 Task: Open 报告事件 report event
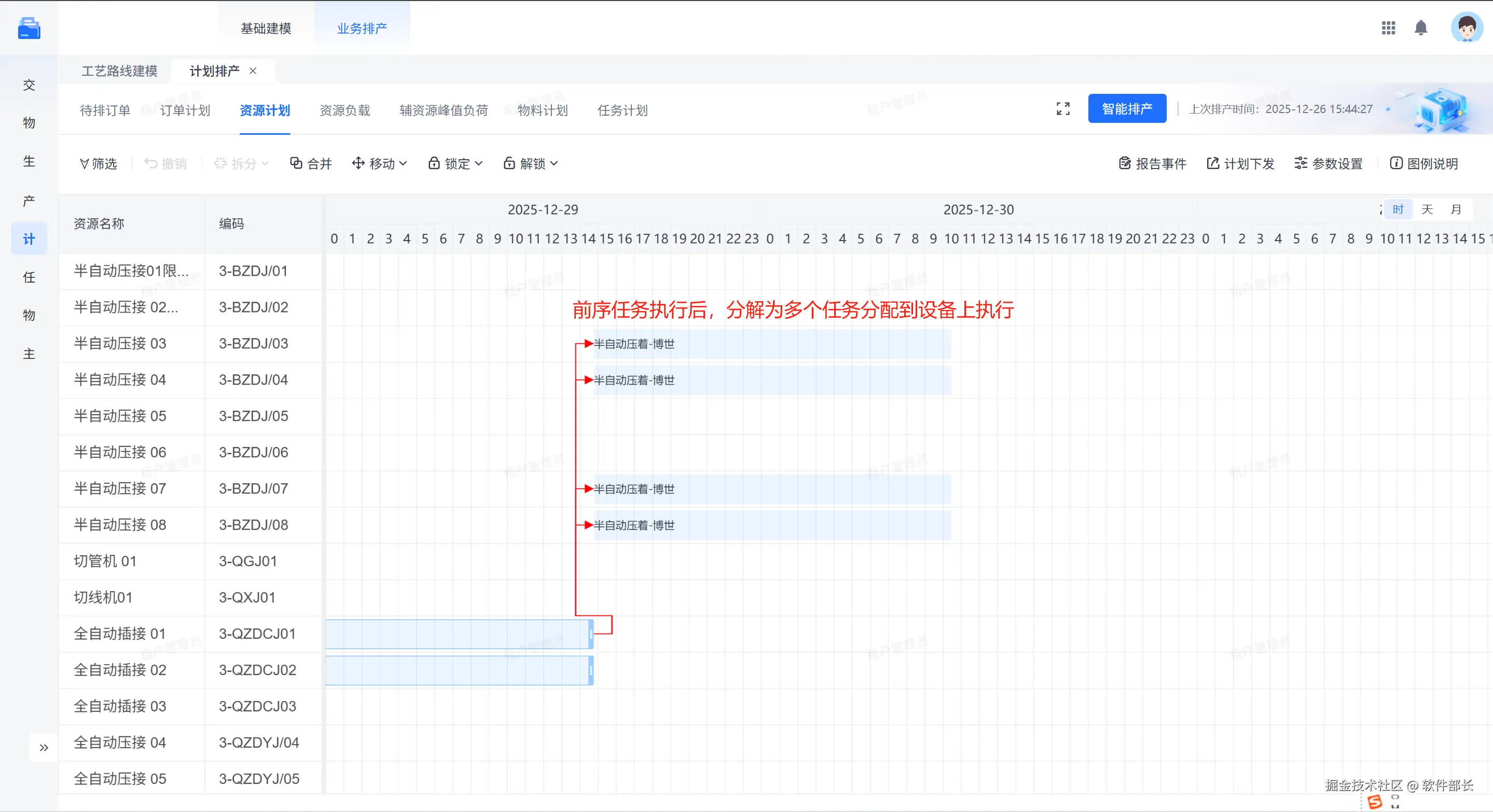pyautogui.click(x=1152, y=164)
